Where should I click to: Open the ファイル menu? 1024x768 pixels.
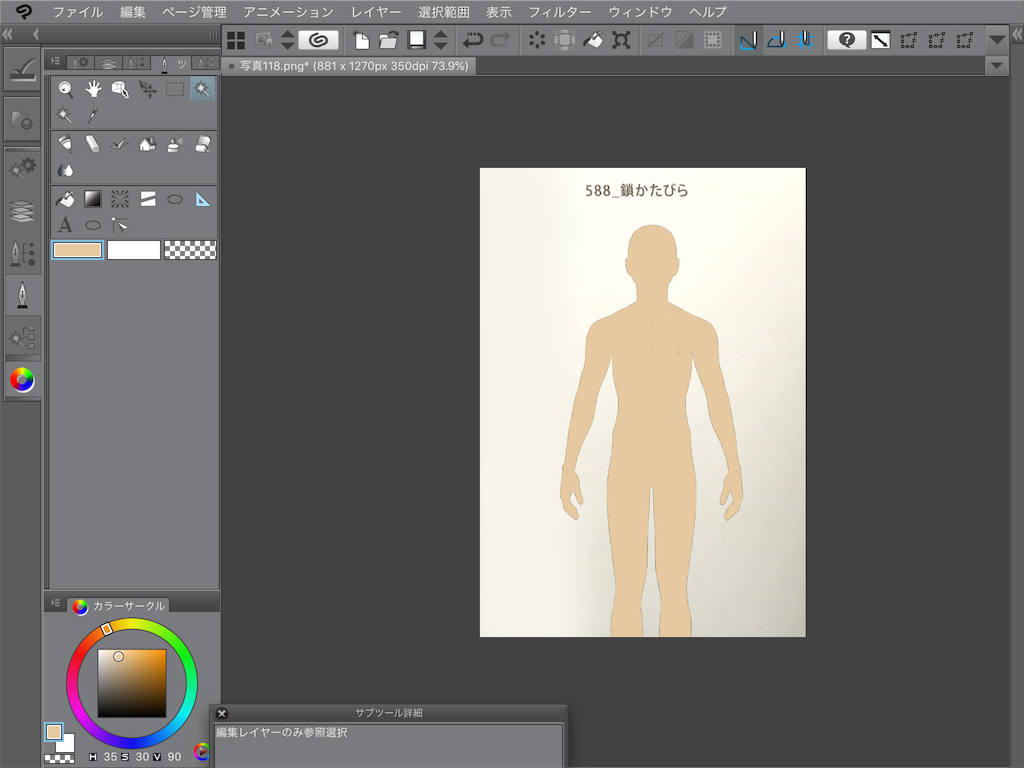[x=78, y=12]
